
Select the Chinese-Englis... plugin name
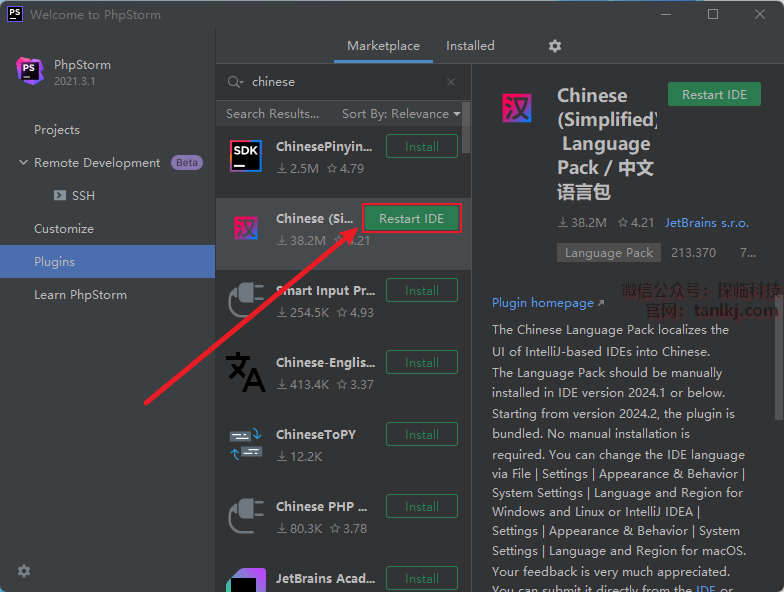pyautogui.click(x=326, y=362)
